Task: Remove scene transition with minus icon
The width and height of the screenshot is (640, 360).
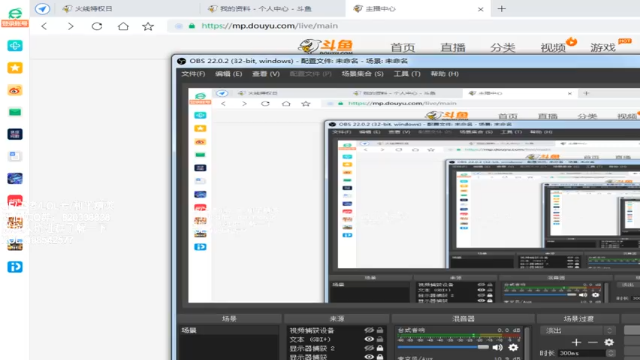Action: point(593,342)
